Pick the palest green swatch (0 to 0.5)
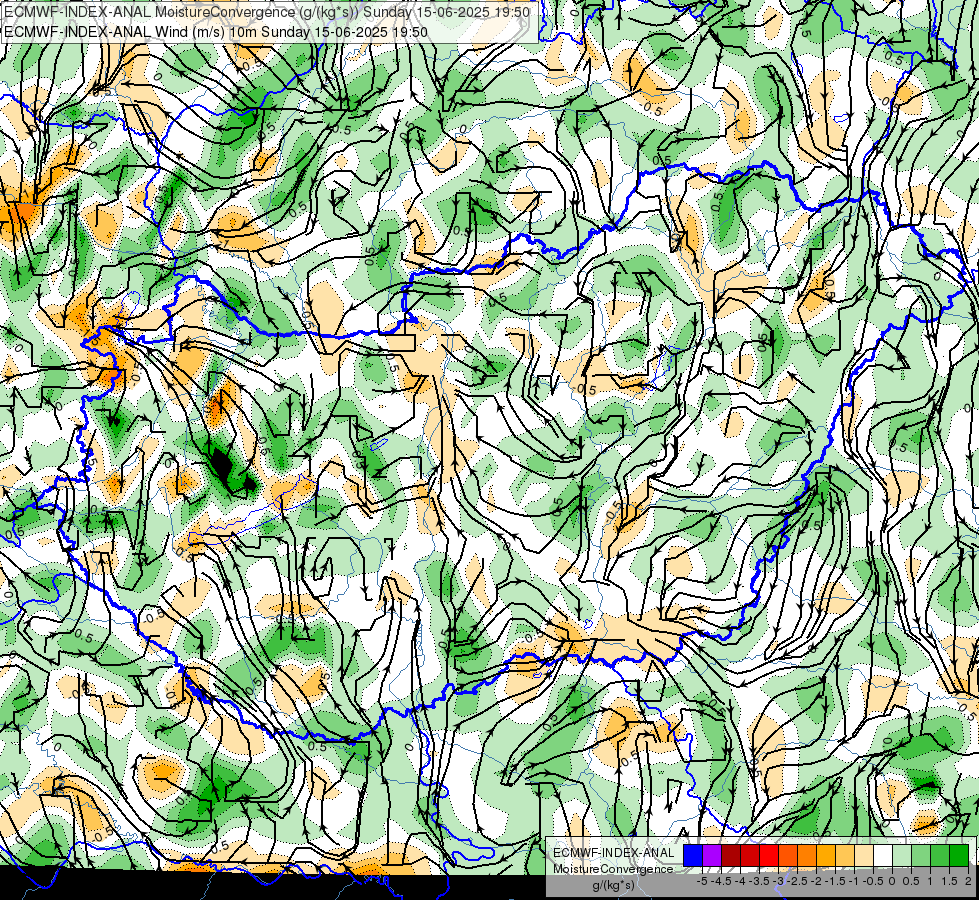Viewport: 979px width, 900px height. point(902,855)
